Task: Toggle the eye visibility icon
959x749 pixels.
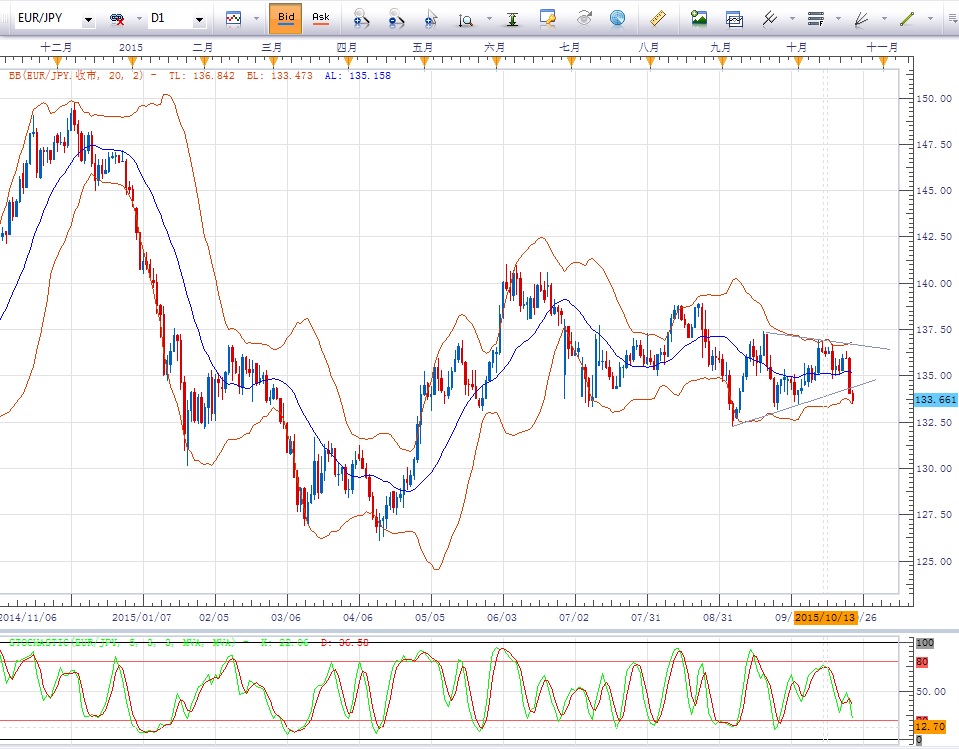Action: 585,18
